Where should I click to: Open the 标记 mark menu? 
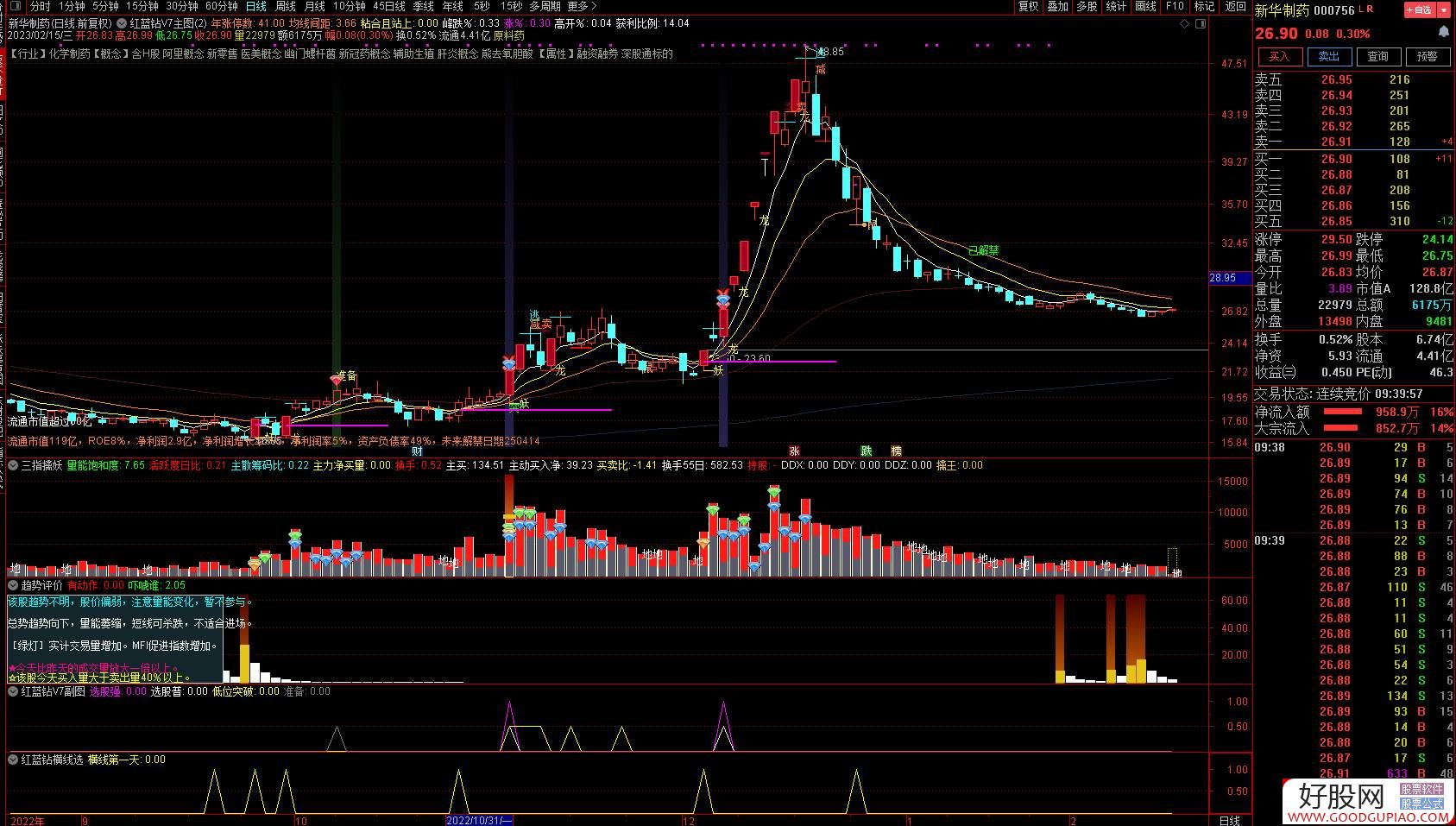tap(1204, 6)
